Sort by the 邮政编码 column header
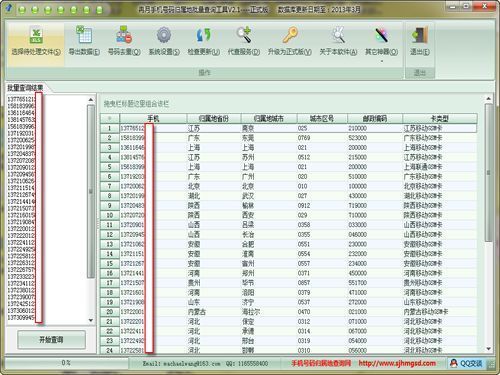The height and width of the screenshot is (375, 500). (375, 118)
